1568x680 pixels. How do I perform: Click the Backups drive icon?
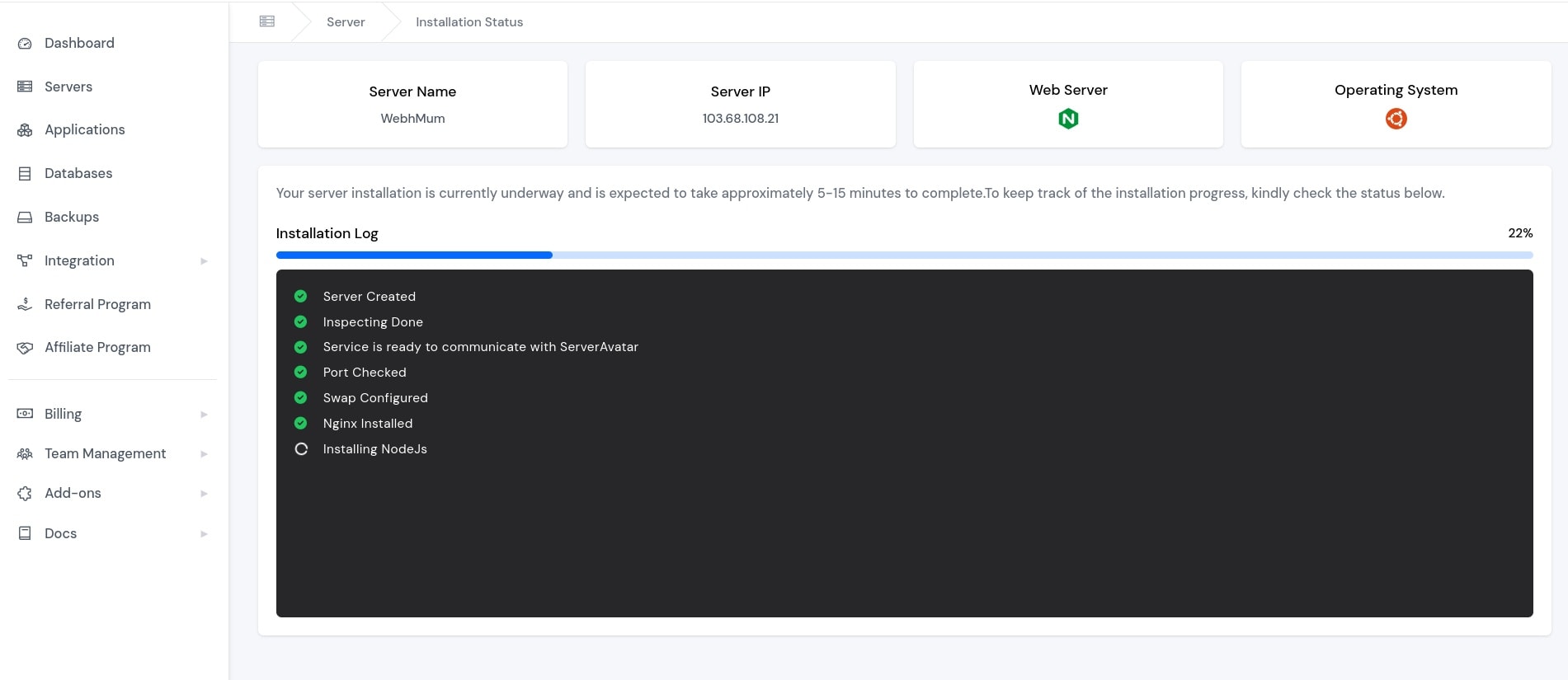pyautogui.click(x=25, y=218)
